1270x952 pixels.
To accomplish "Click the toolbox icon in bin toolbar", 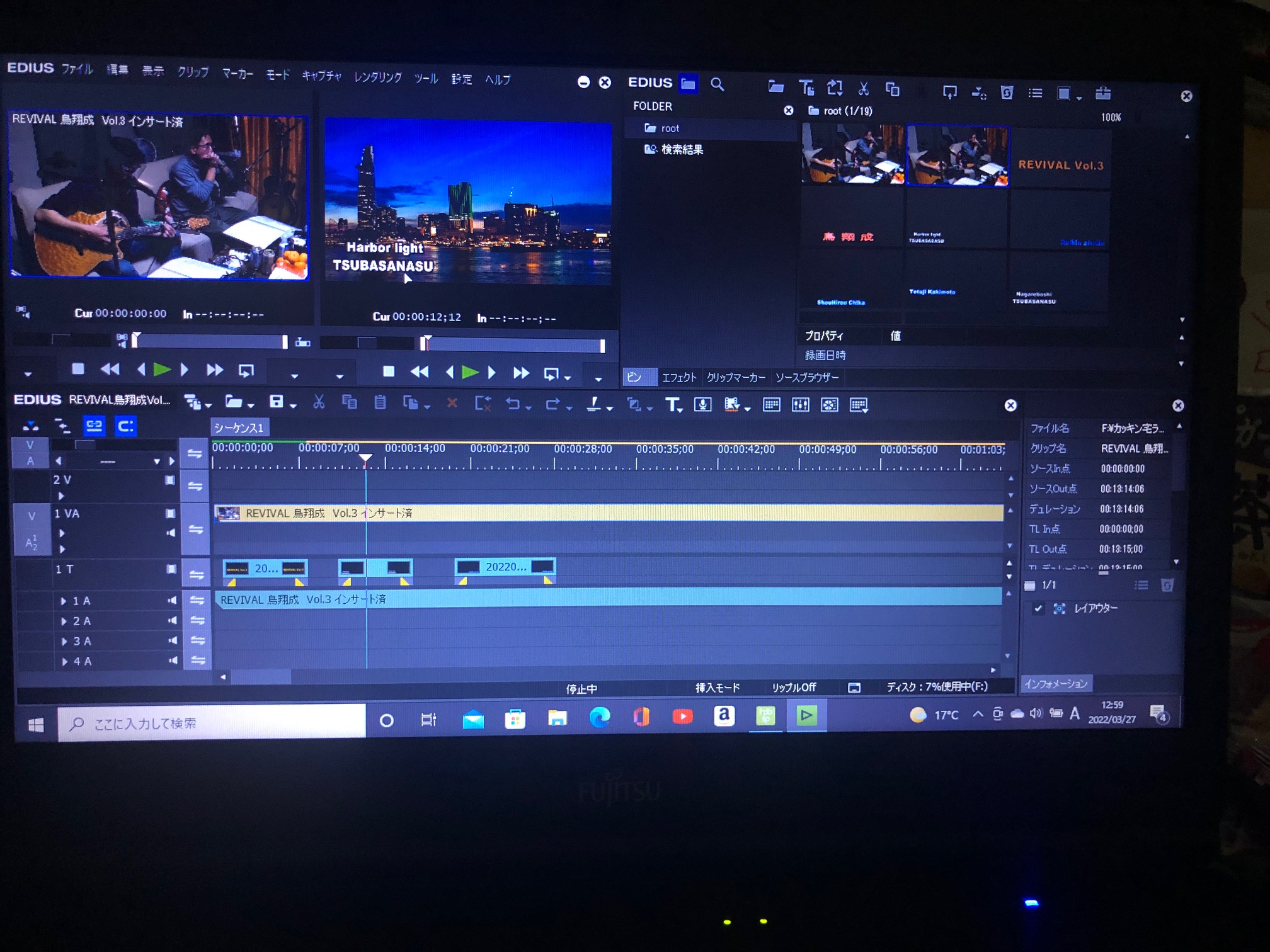I will (1103, 93).
